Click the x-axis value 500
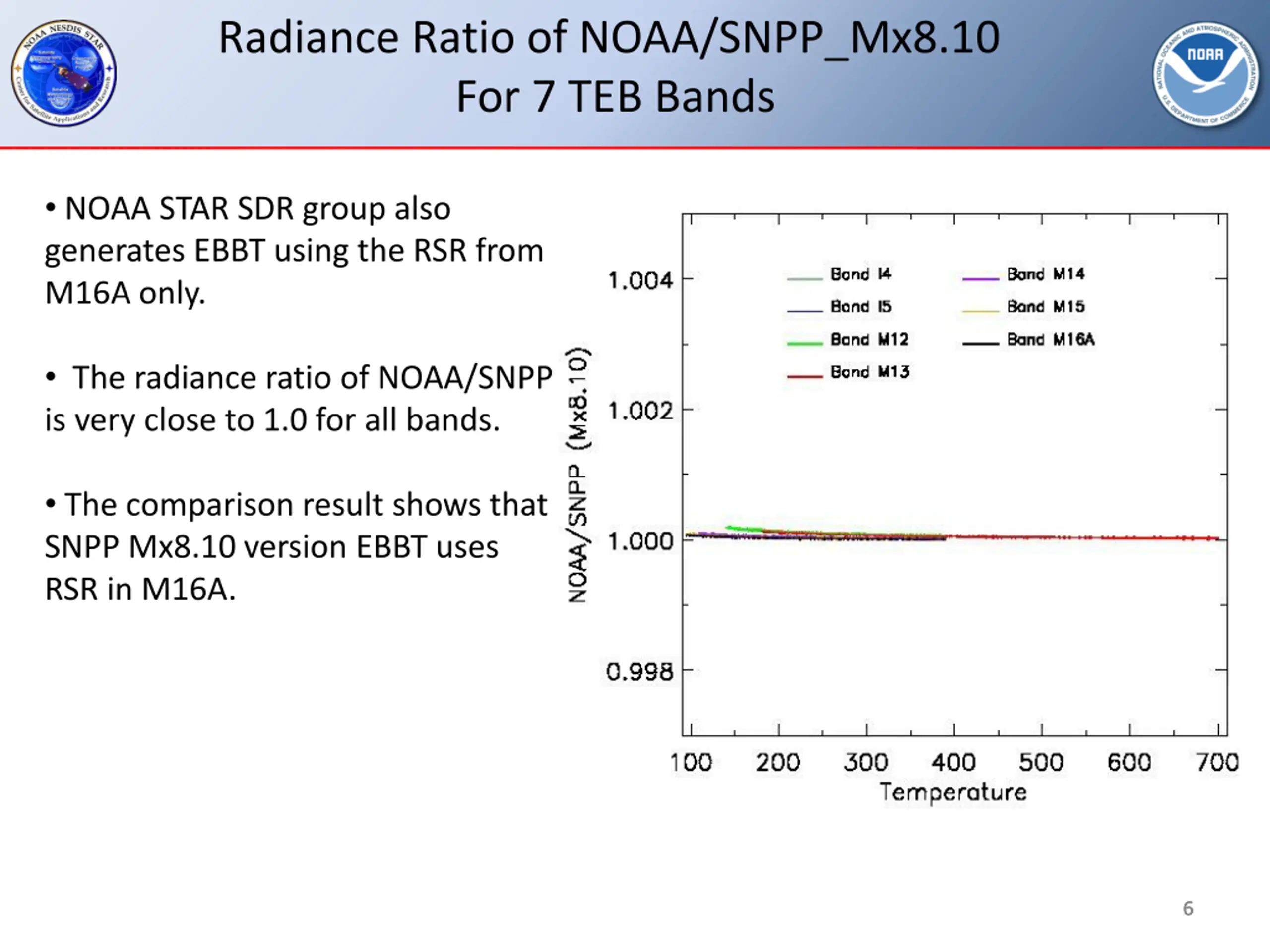The image size is (1270, 952). (x=1041, y=763)
